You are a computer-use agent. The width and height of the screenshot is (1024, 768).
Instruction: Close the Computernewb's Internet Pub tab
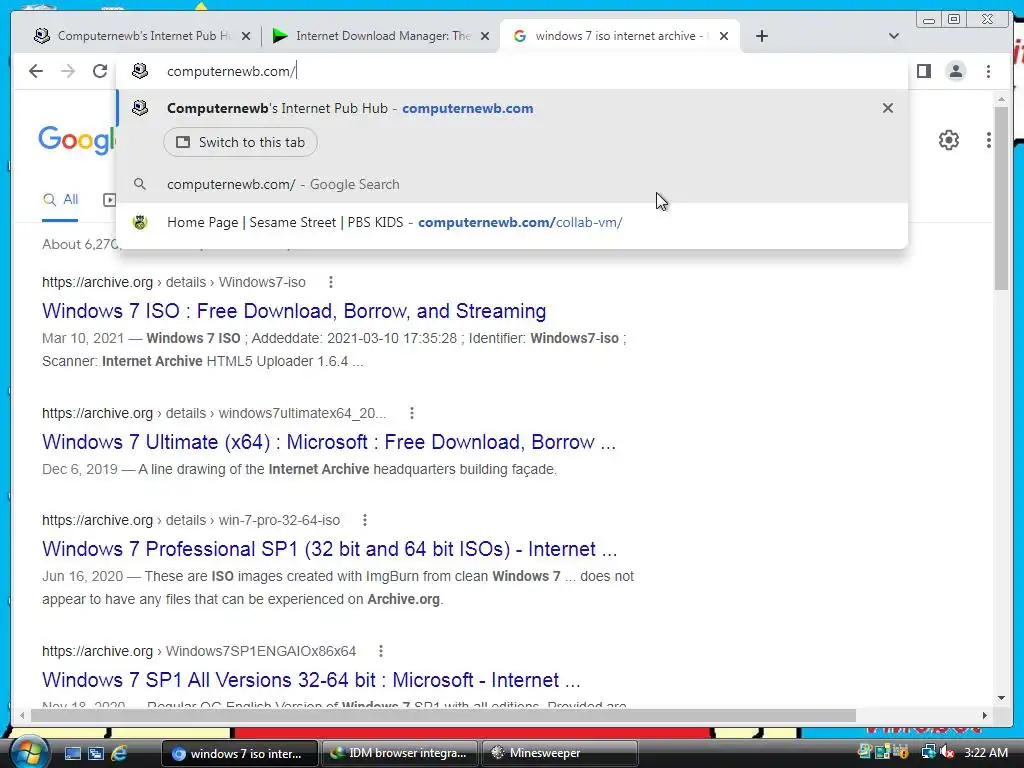(x=246, y=36)
